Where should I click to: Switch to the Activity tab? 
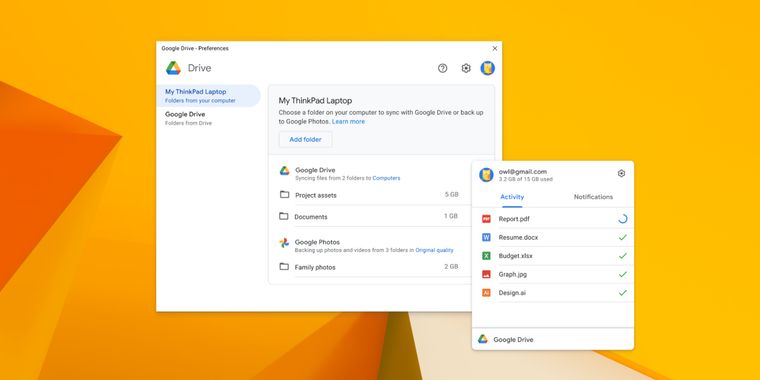pos(512,197)
